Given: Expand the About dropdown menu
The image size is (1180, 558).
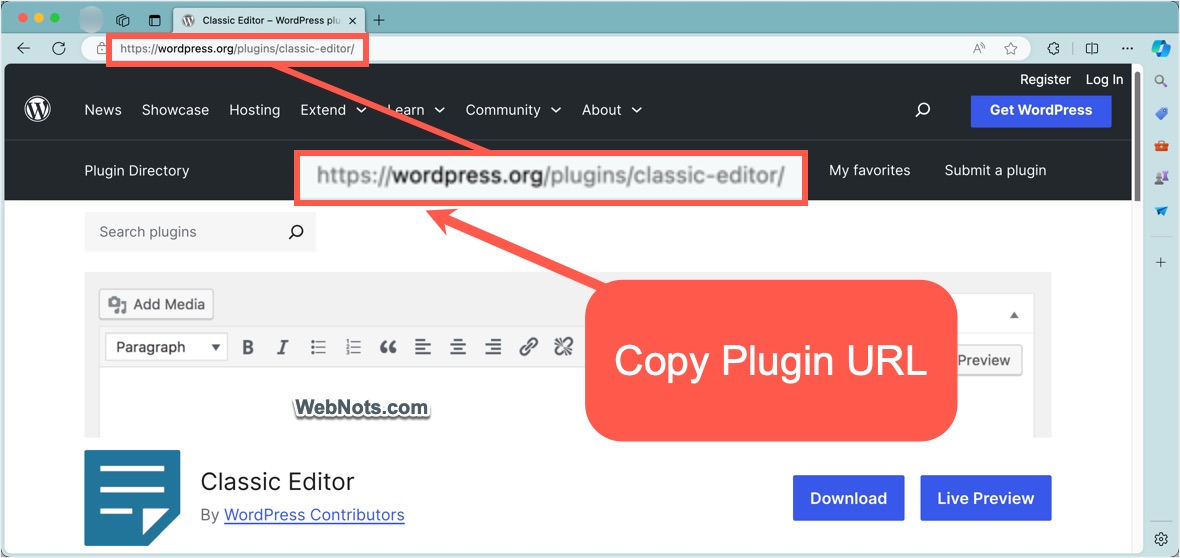Looking at the screenshot, I should [612, 110].
